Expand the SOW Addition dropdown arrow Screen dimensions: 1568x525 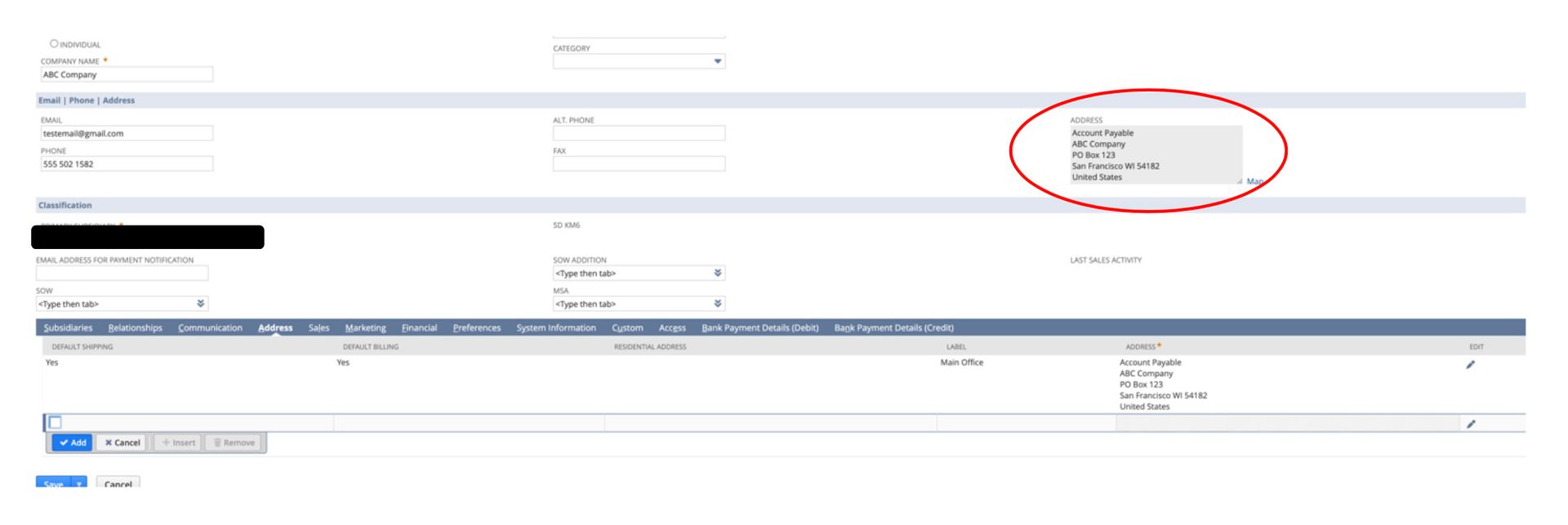pyautogui.click(x=717, y=273)
